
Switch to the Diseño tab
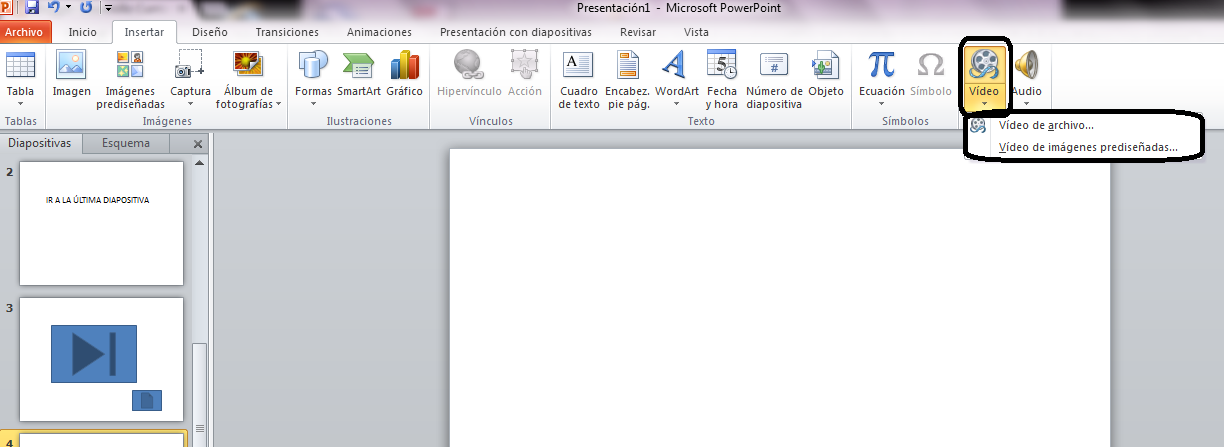point(209,32)
